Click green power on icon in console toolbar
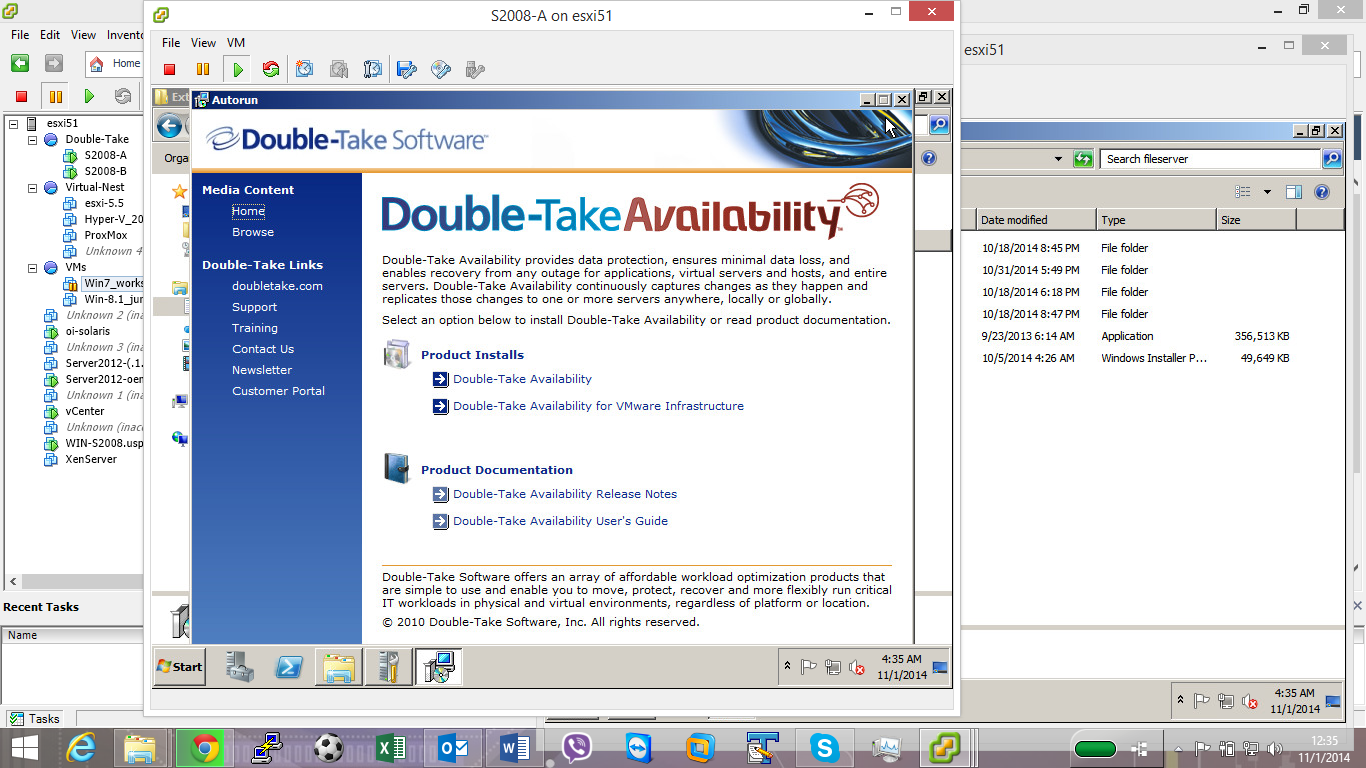The height and width of the screenshot is (768, 1366). point(238,69)
